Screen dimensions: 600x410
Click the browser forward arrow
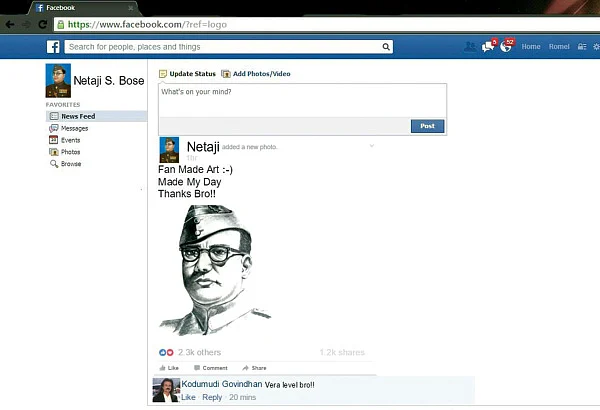coord(26,25)
